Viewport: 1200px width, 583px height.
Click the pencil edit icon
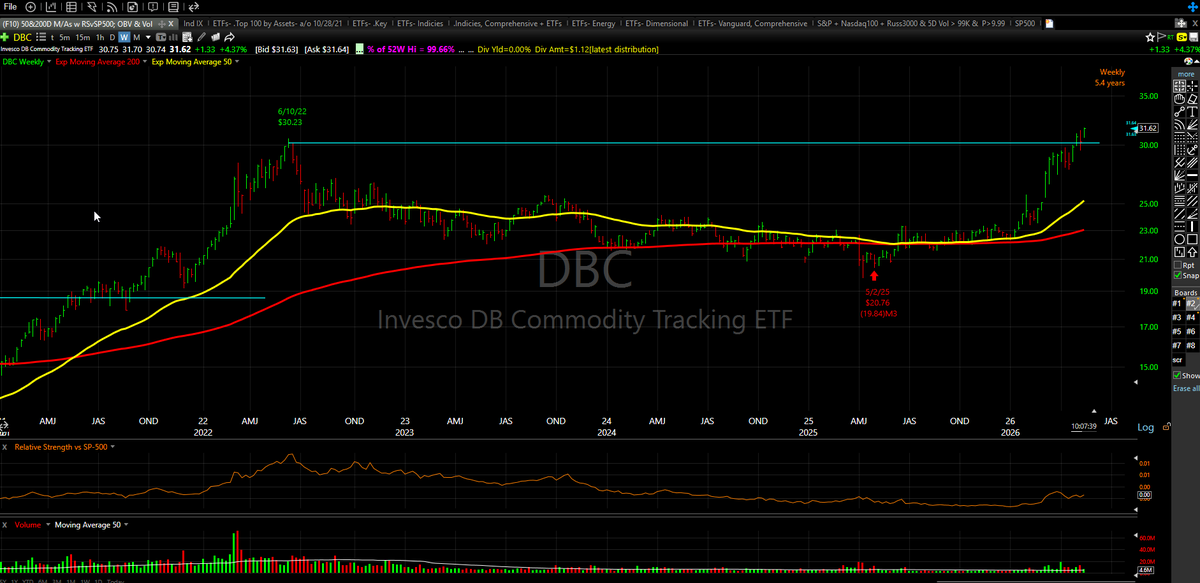click(201, 37)
